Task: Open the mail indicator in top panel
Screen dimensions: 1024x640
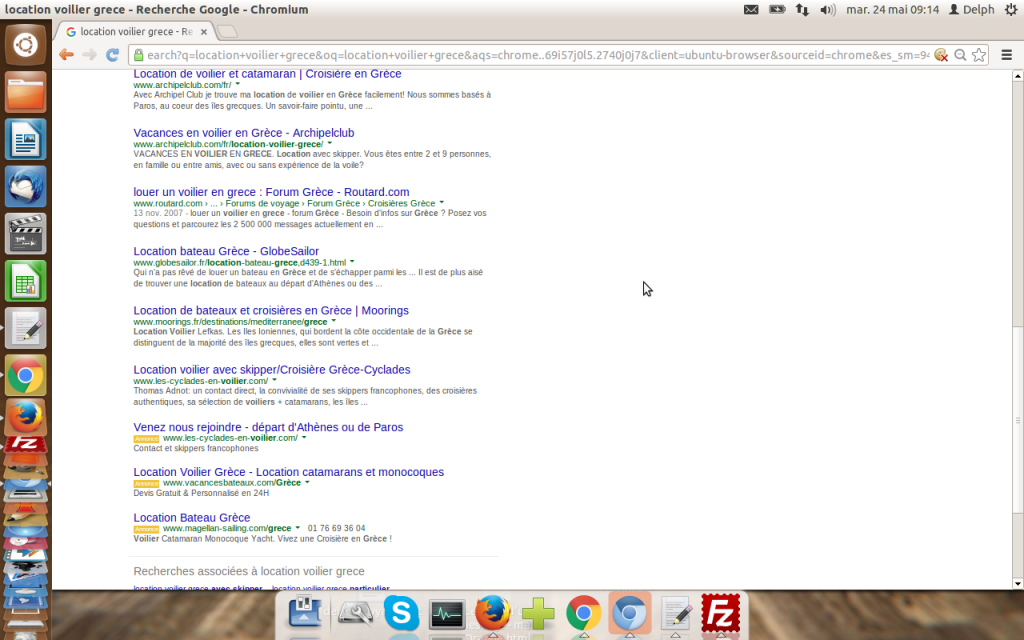Action: click(751, 10)
